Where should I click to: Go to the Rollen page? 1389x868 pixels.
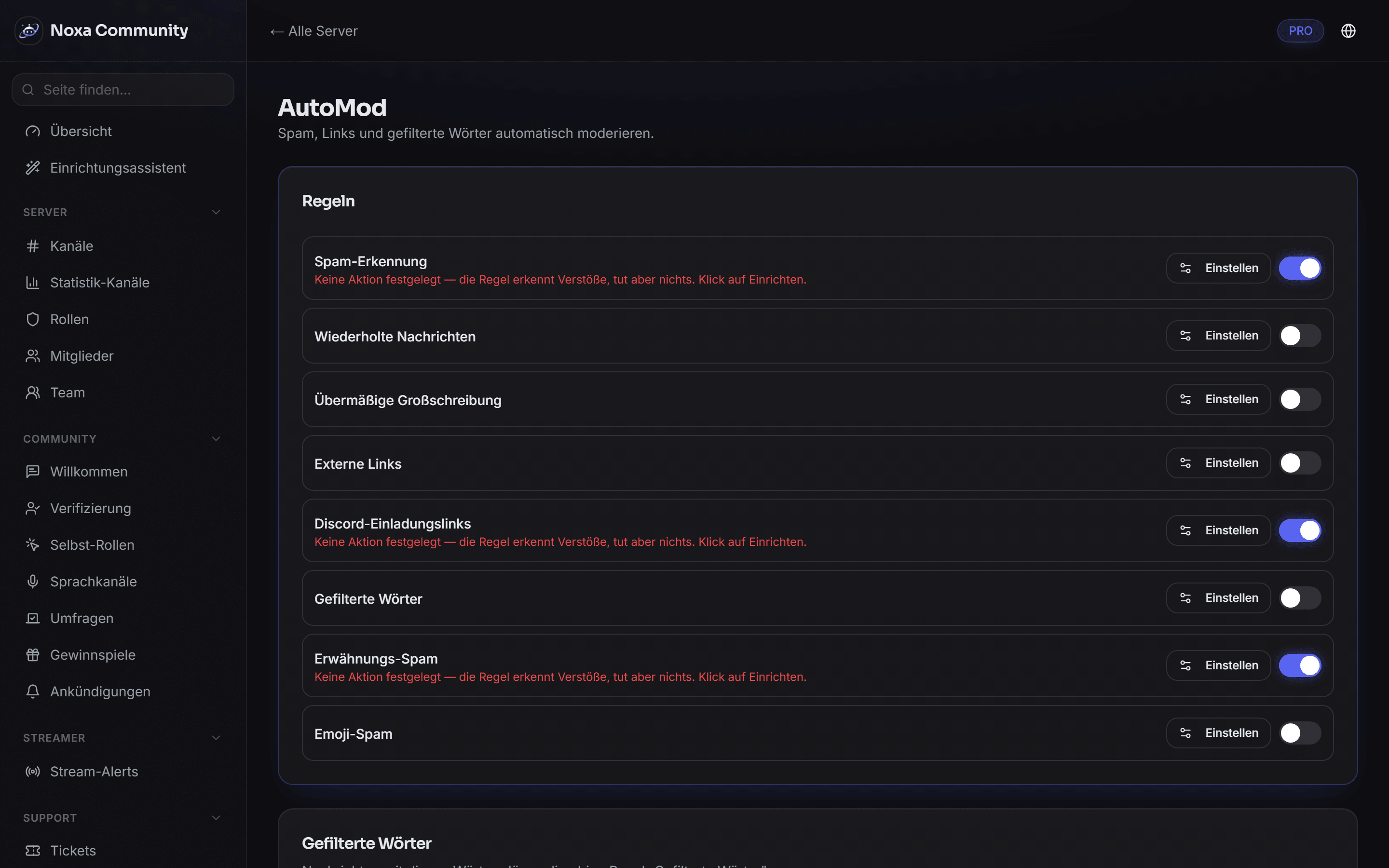coord(123,320)
